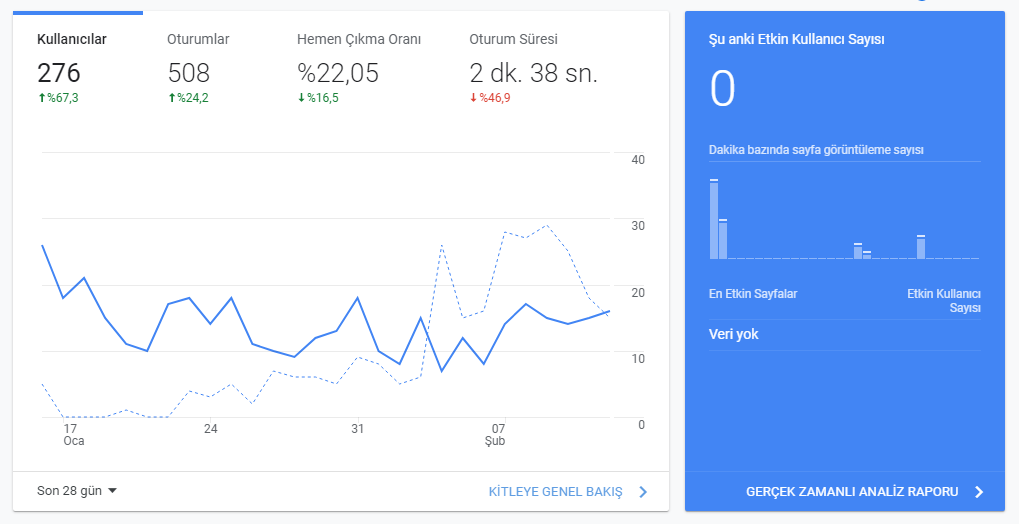Image resolution: width=1019 pixels, height=524 pixels.
Task: Select the Kullanıcılar metric tab
Action: coord(77,68)
